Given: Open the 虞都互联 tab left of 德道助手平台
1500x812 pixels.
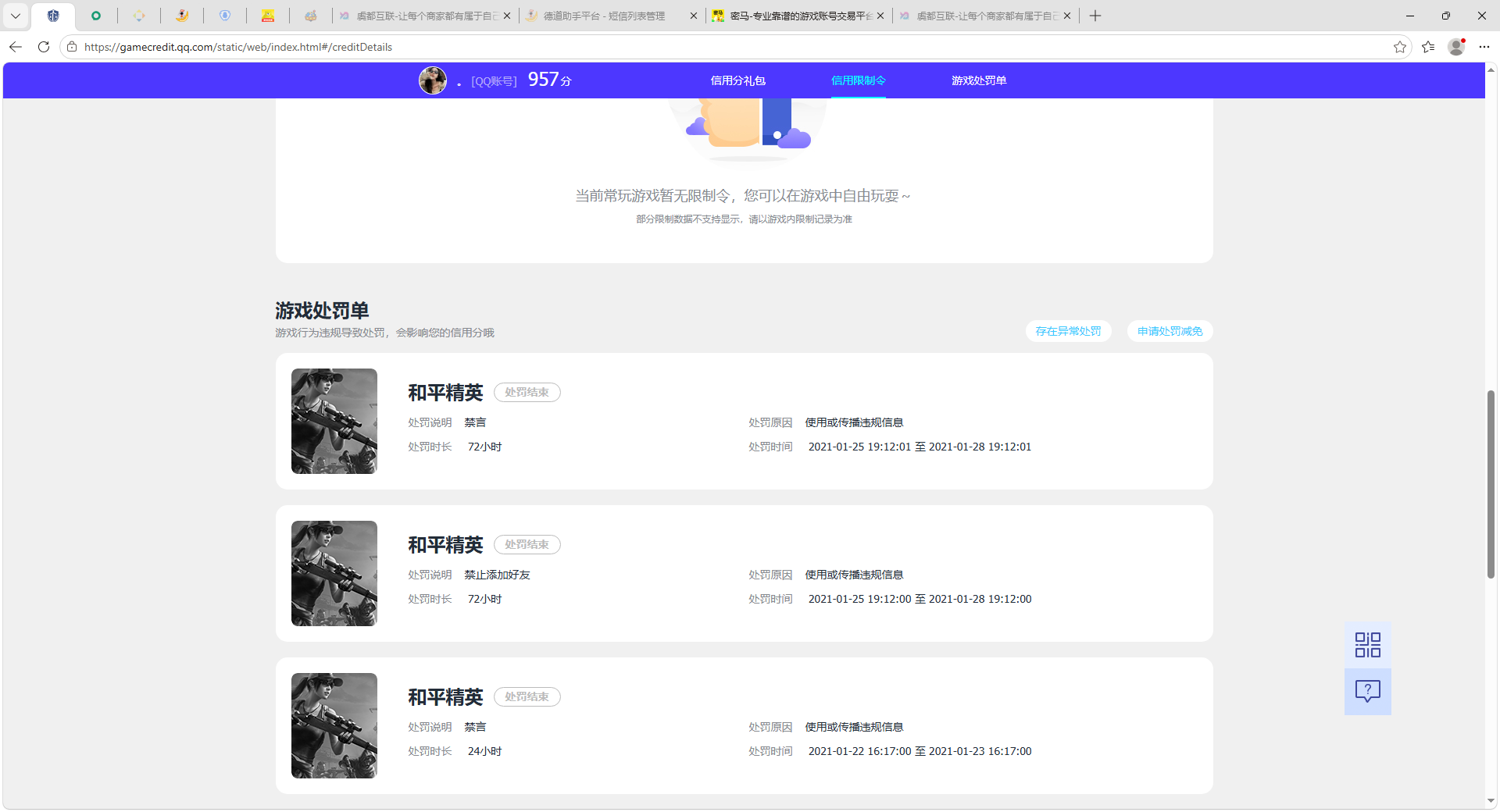Looking at the screenshot, I should pos(427,16).
